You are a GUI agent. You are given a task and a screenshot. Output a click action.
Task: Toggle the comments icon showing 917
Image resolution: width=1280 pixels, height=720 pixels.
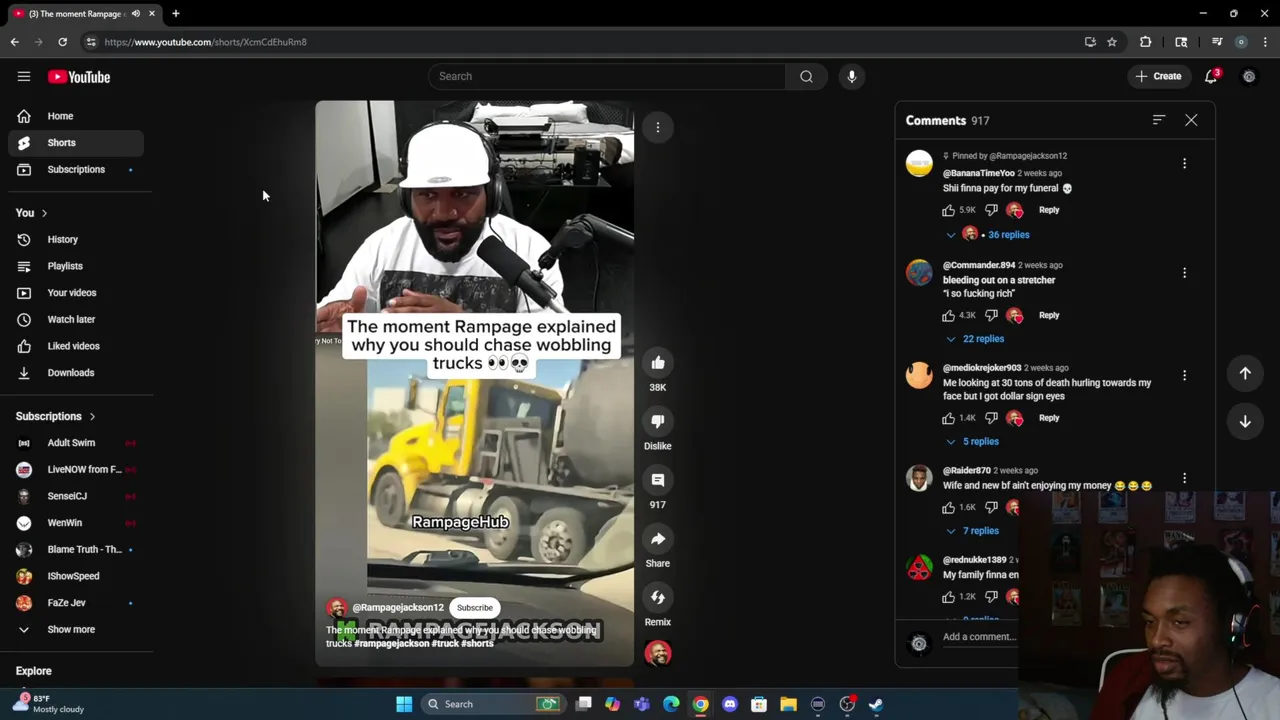click(658, 480)
